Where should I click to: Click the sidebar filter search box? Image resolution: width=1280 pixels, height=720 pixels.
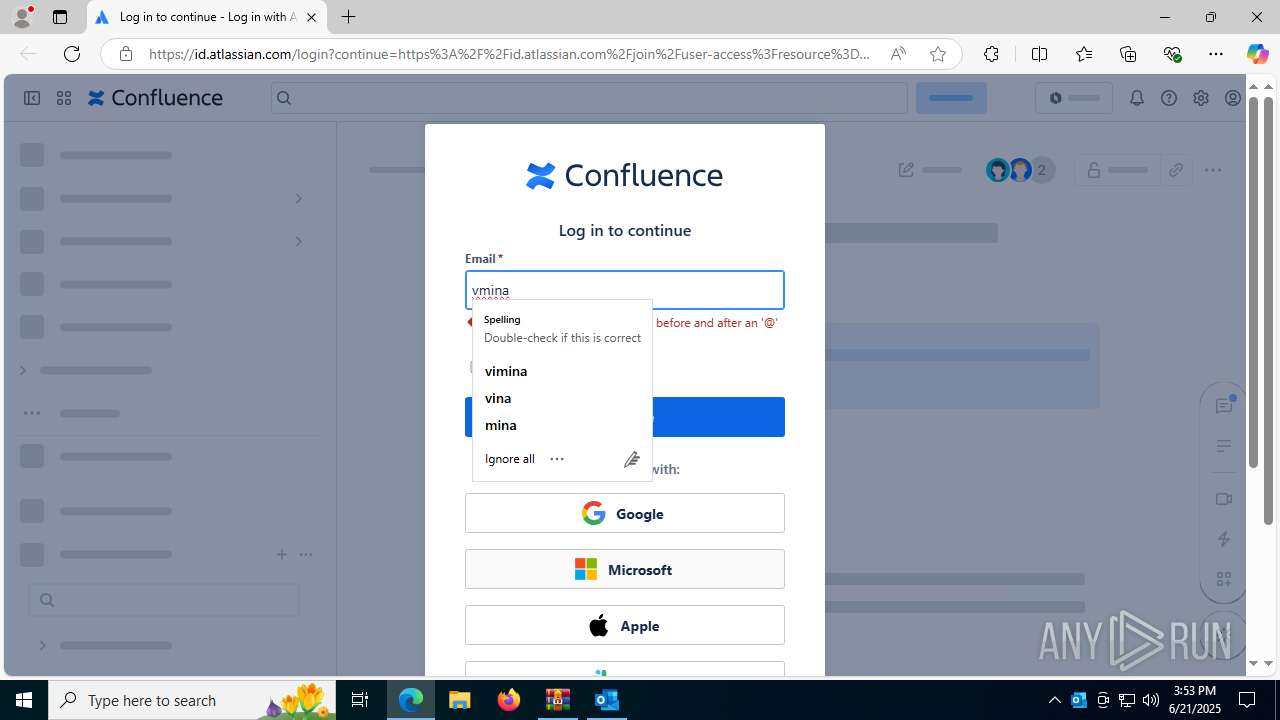(x=164, y=600)
